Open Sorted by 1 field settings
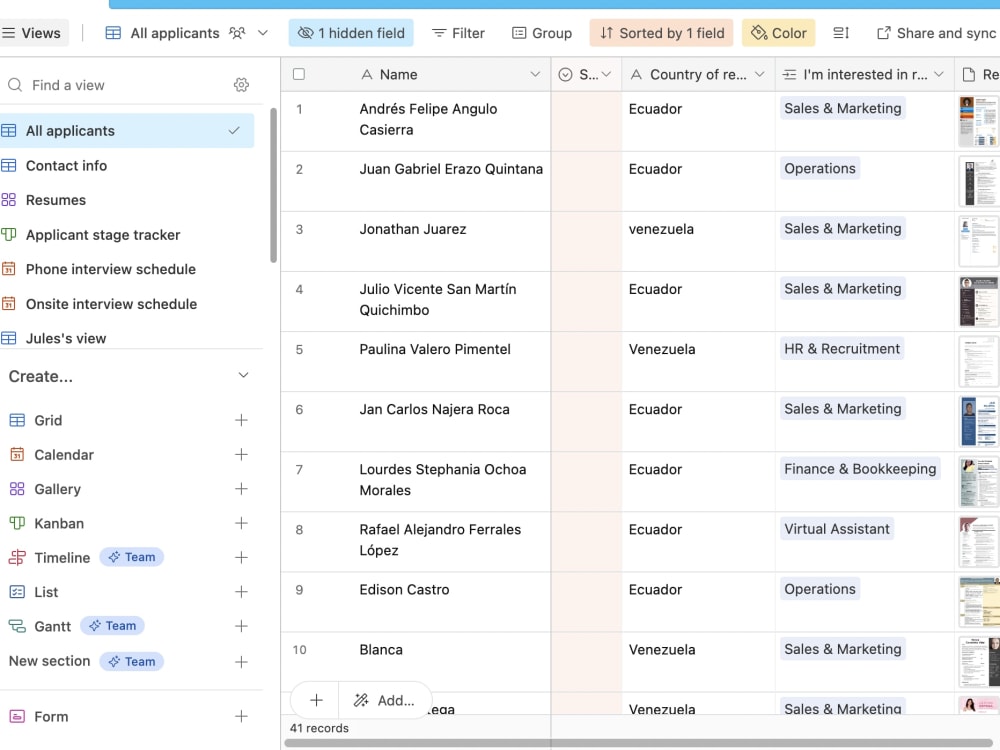This screenshot has height=750, width=1000. pos(661,33)
